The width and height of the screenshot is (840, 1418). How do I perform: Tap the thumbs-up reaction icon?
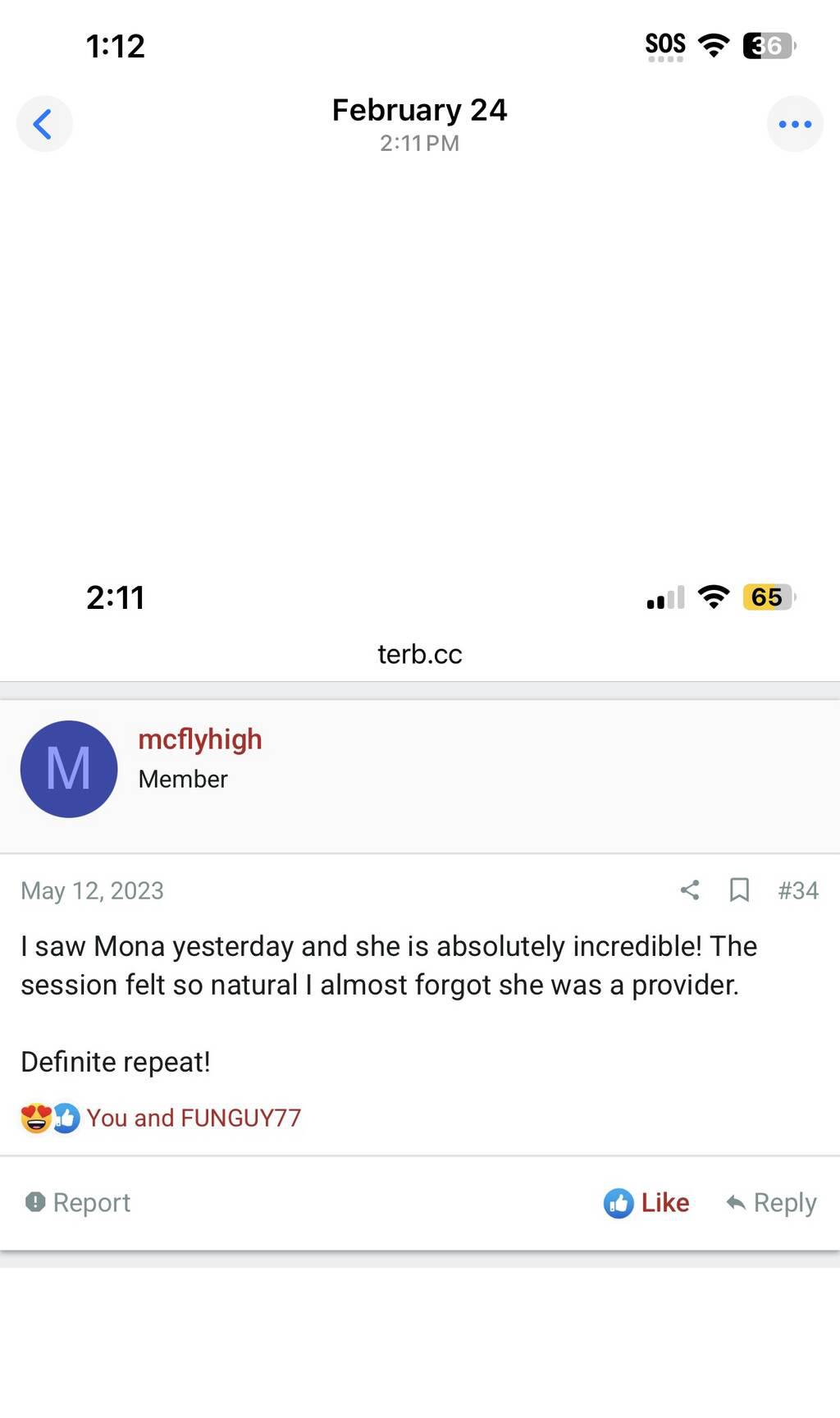coord(67,1118)
